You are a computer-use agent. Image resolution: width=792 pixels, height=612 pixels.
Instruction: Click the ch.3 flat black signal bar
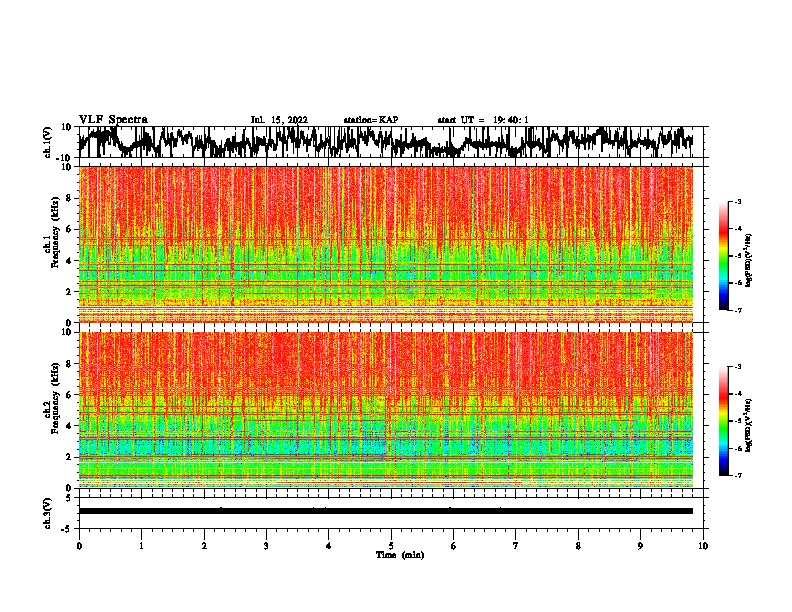386,511
